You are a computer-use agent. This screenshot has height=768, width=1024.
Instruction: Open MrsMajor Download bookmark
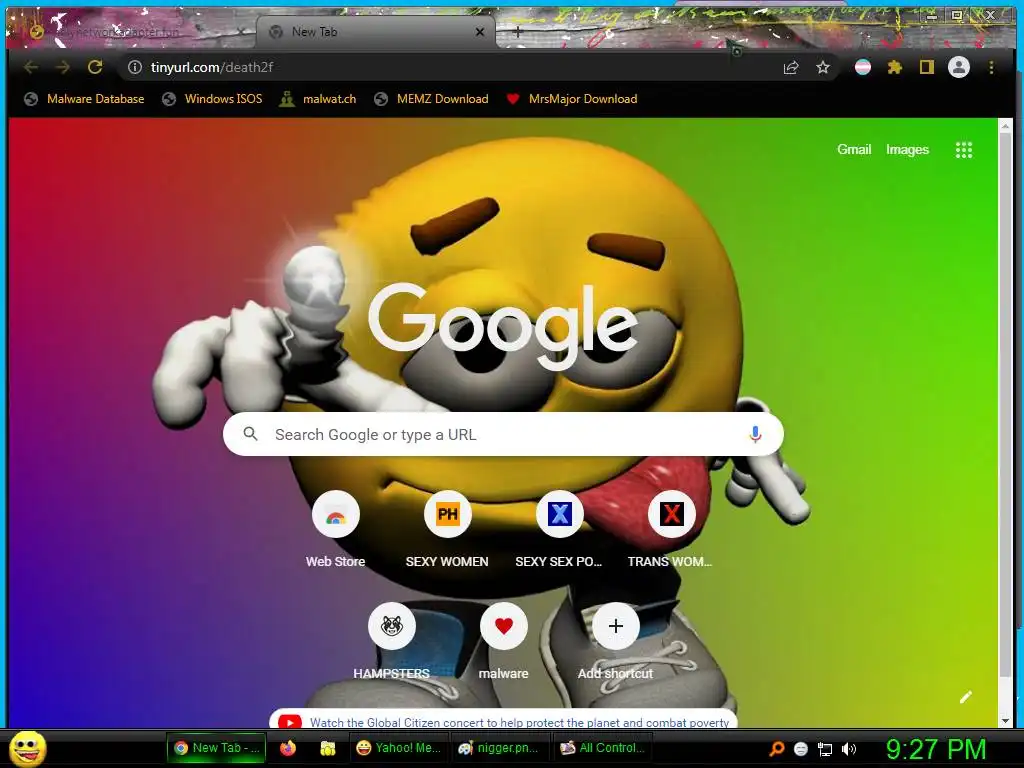pyautogui.click(x=572, y=99)
